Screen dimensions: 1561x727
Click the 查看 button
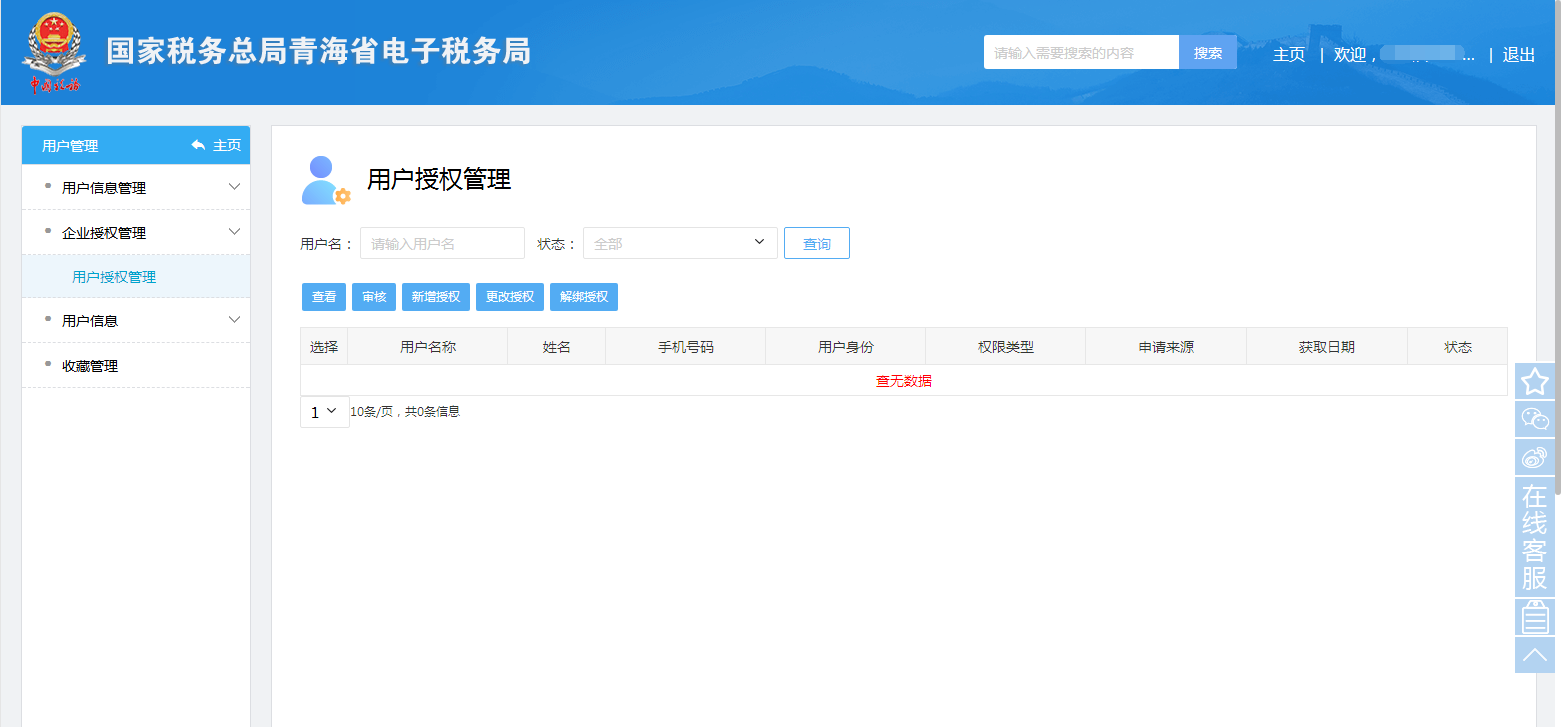[x=324, y=297]
